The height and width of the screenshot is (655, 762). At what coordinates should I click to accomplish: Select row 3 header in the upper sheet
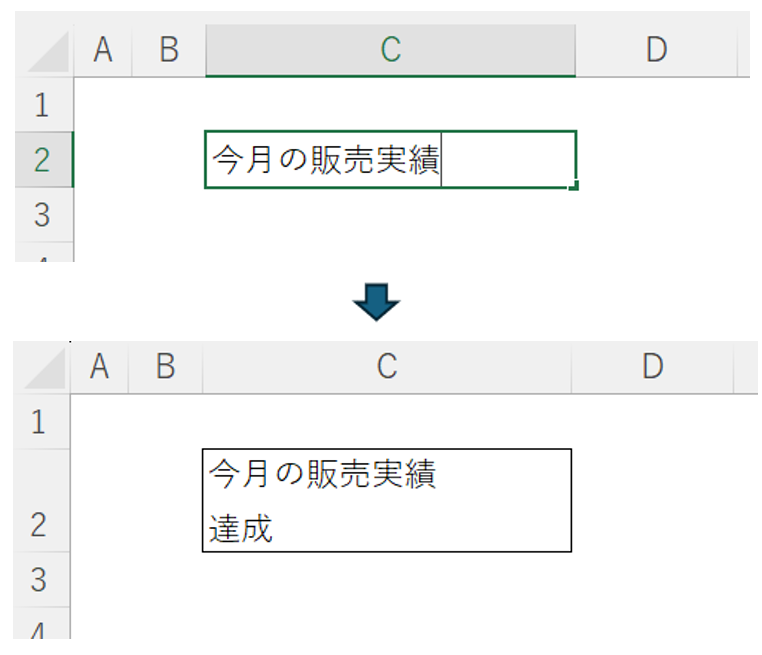pyautogui.click(x=42, y=214)
